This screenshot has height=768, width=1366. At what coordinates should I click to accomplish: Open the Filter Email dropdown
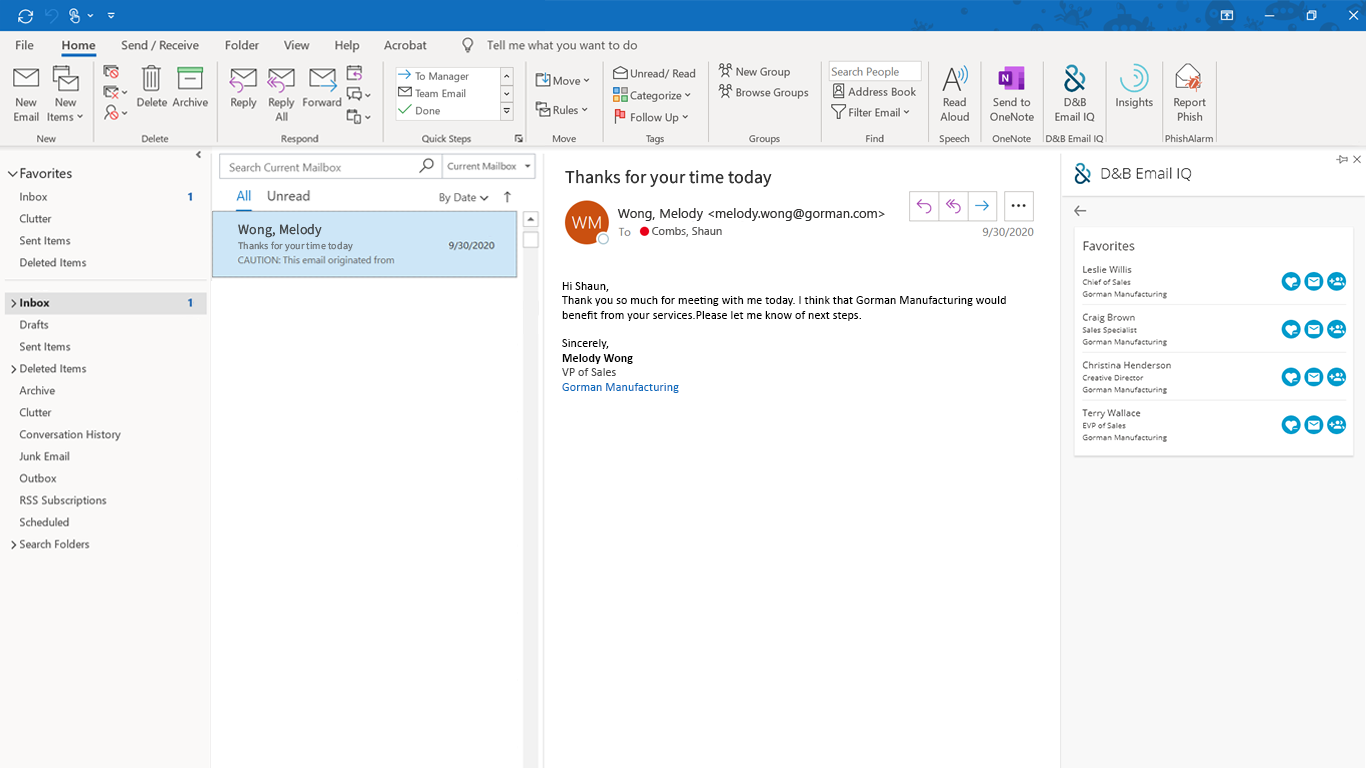871,112
